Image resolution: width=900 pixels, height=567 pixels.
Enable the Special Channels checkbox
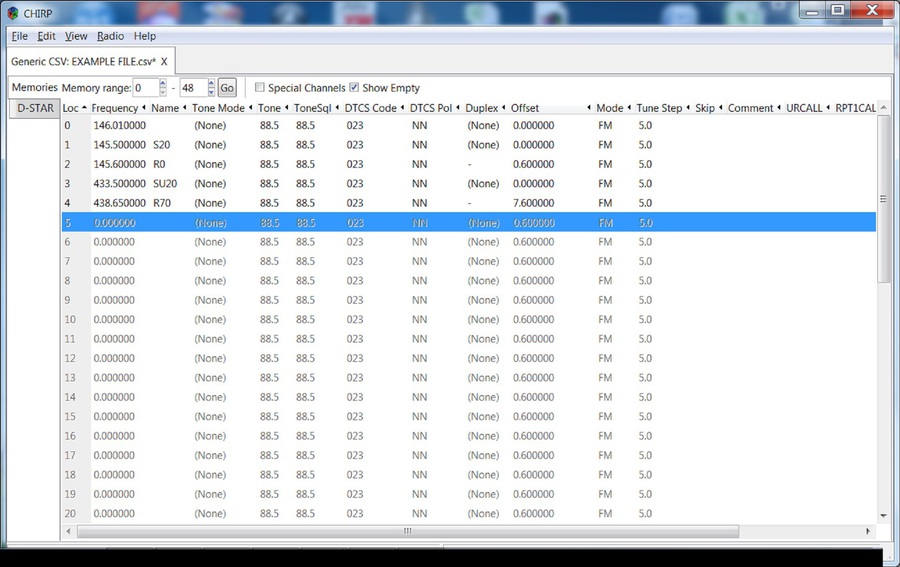tap(260, 88)
